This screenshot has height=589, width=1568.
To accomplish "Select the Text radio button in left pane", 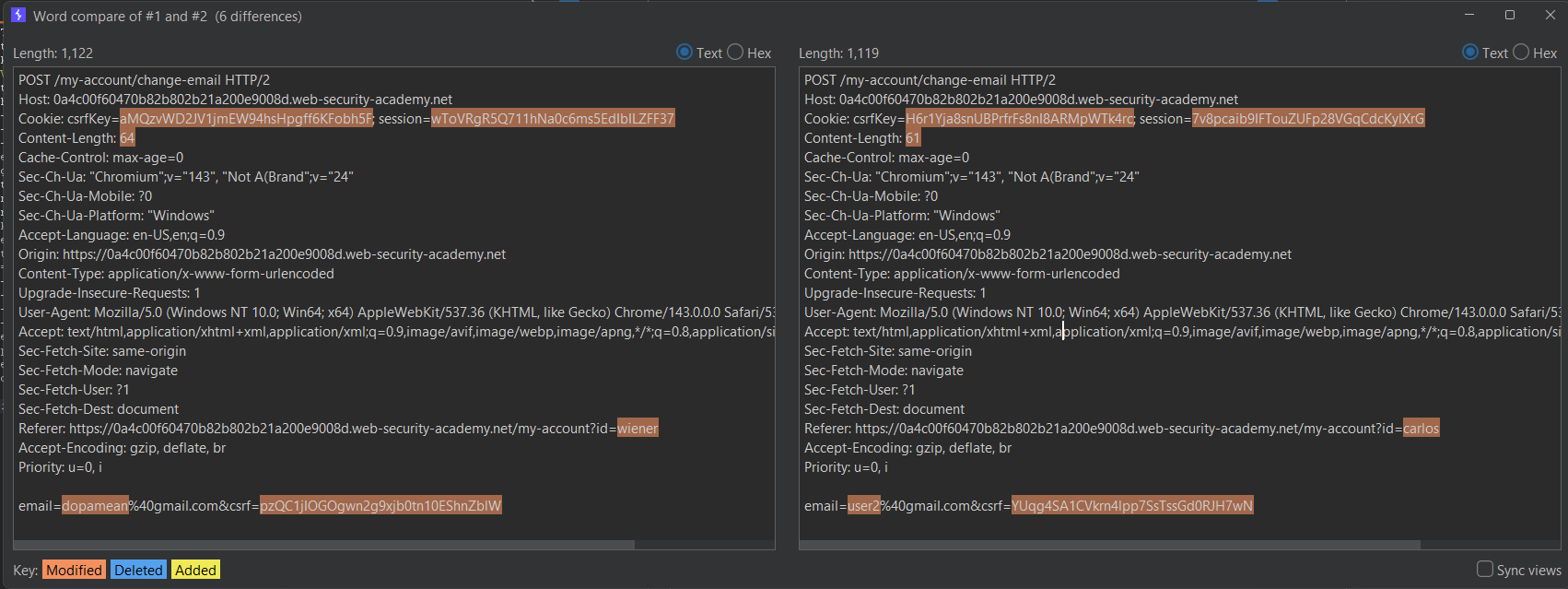I will (685, 52).
